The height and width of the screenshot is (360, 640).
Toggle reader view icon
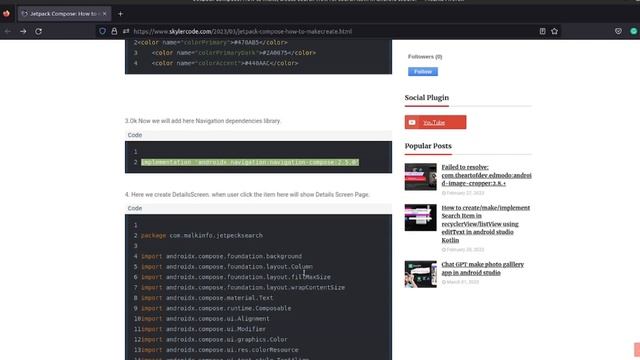542,31
